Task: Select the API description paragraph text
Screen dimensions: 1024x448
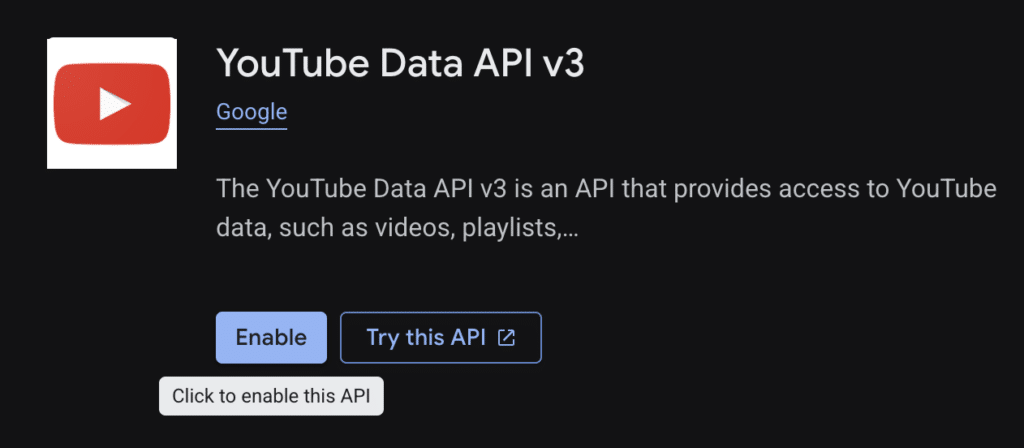Action: 606,210
